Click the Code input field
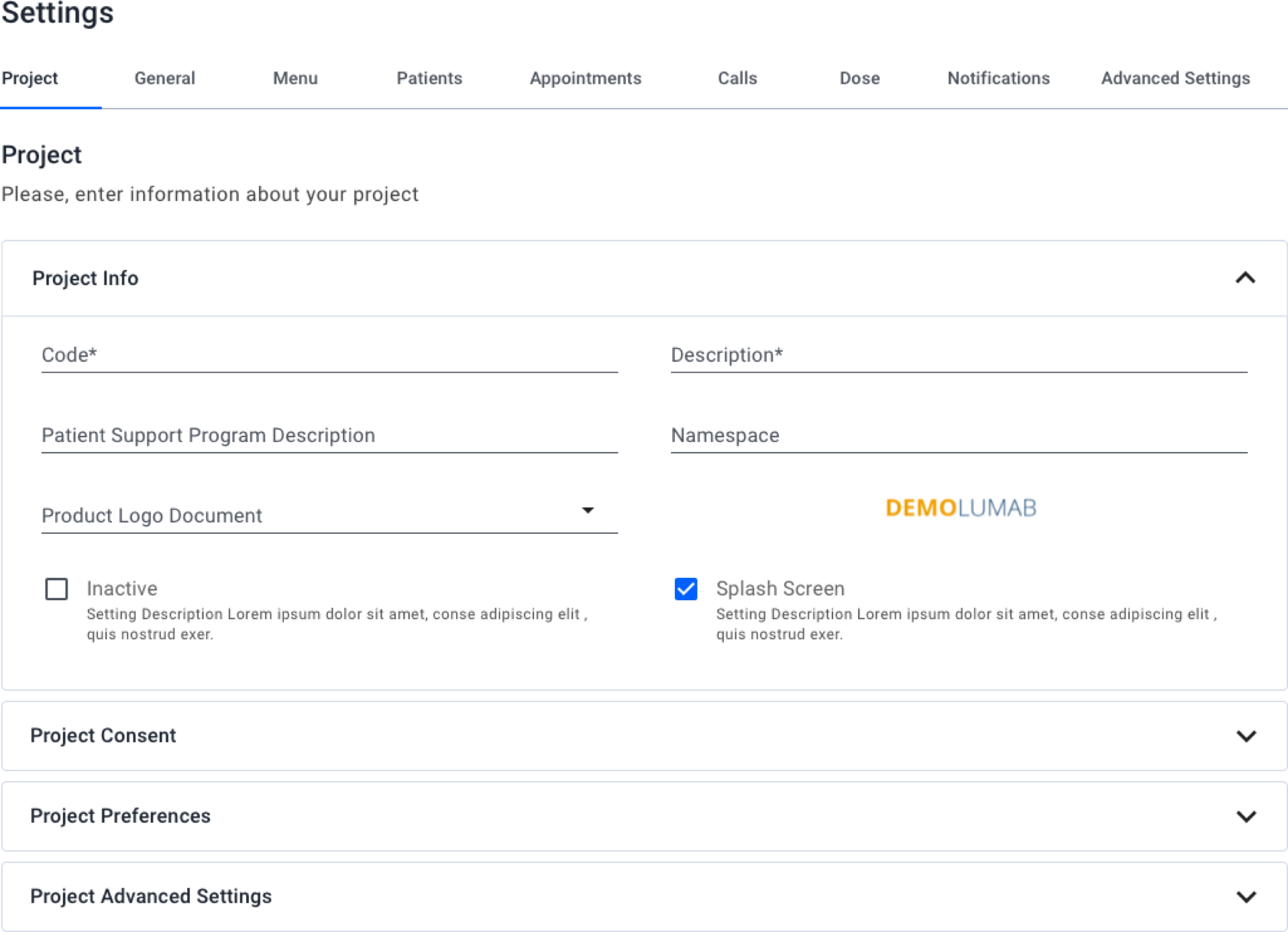Screen dimensions: 1288x932 click(329, 355)
